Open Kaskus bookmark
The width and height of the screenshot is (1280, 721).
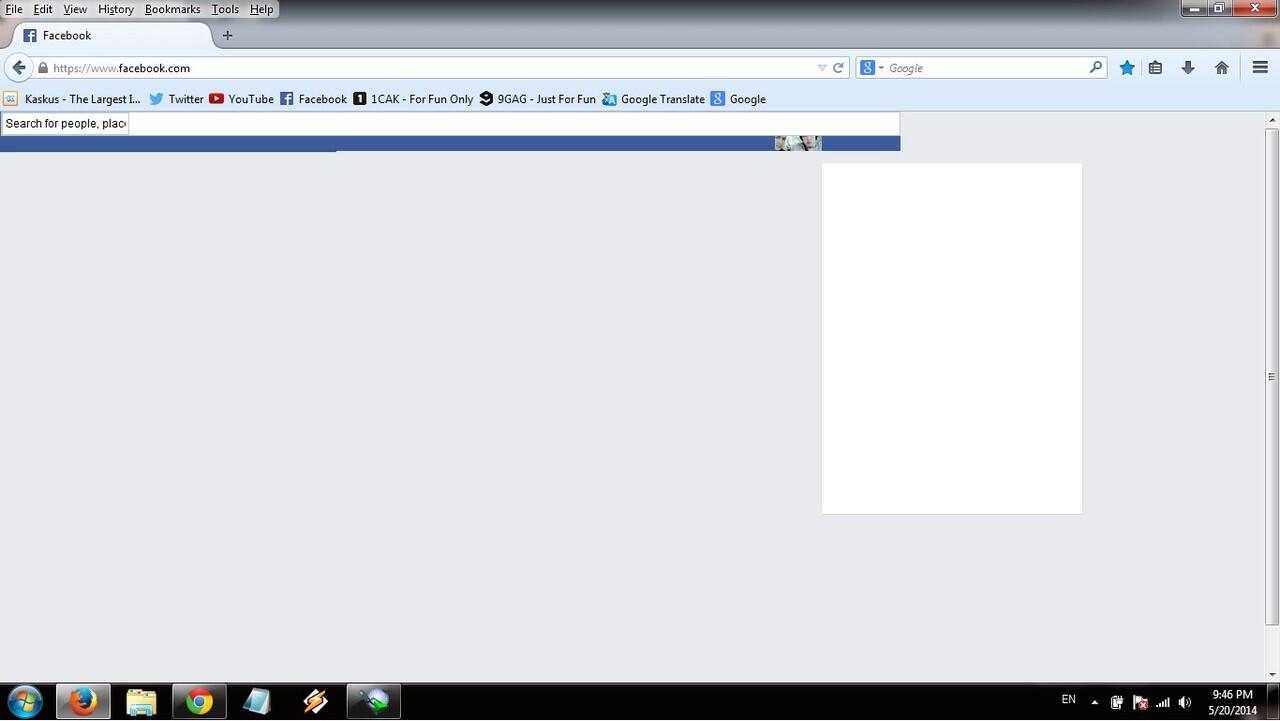pos(72,99)
